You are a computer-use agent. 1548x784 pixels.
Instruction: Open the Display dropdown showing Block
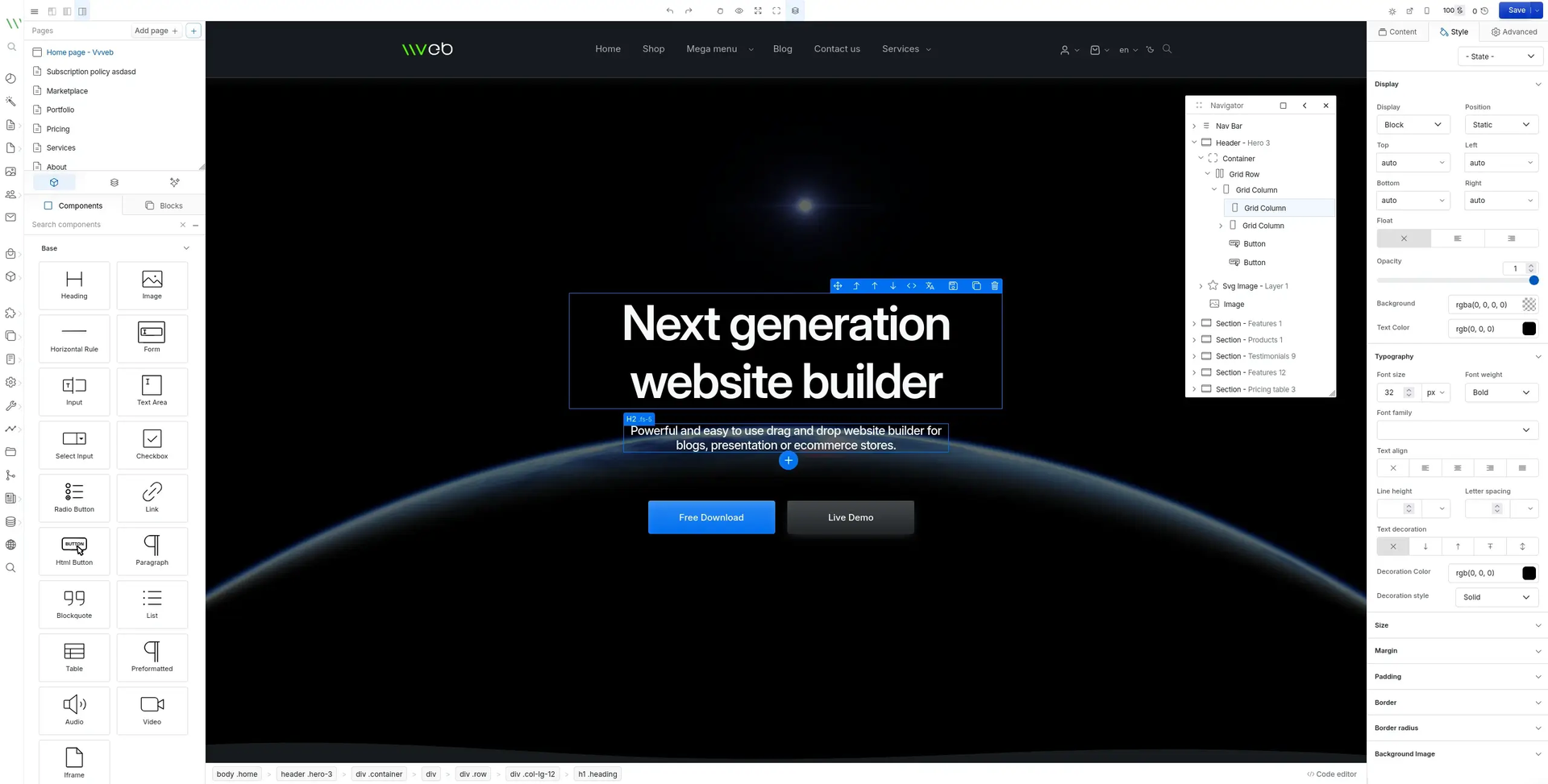(x=1413, y=125)
